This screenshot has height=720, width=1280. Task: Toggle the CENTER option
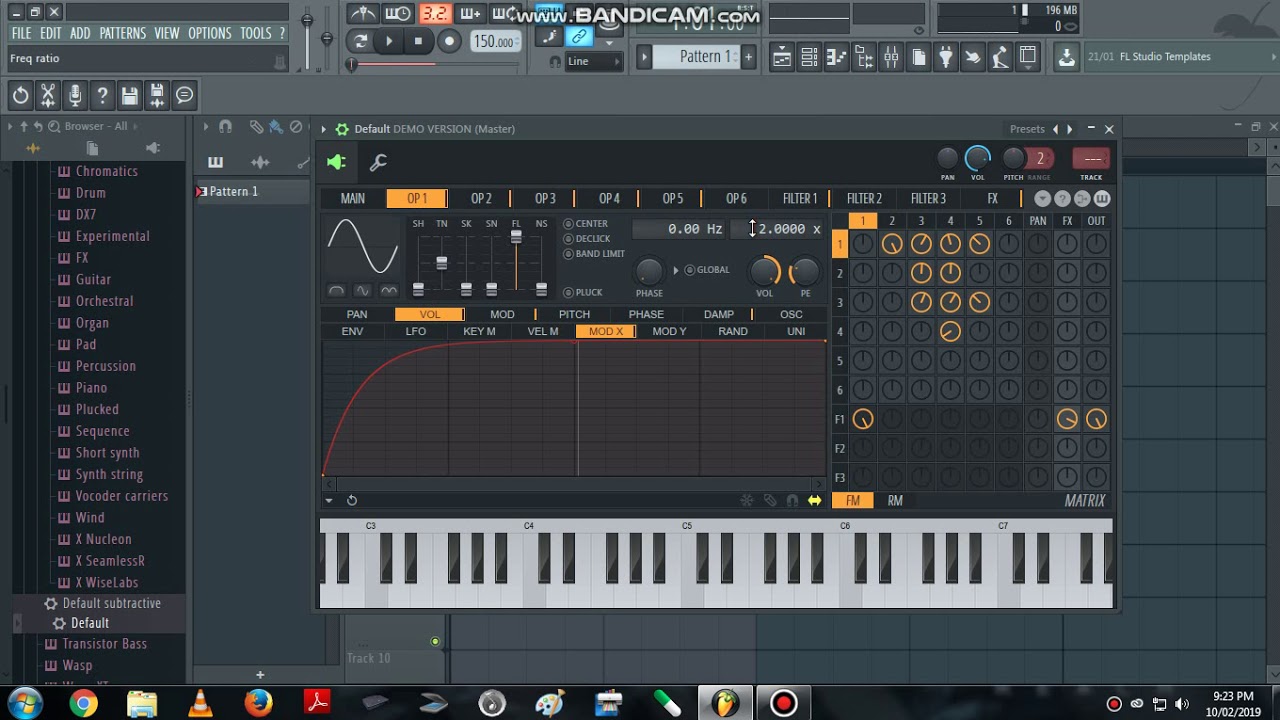586,224
